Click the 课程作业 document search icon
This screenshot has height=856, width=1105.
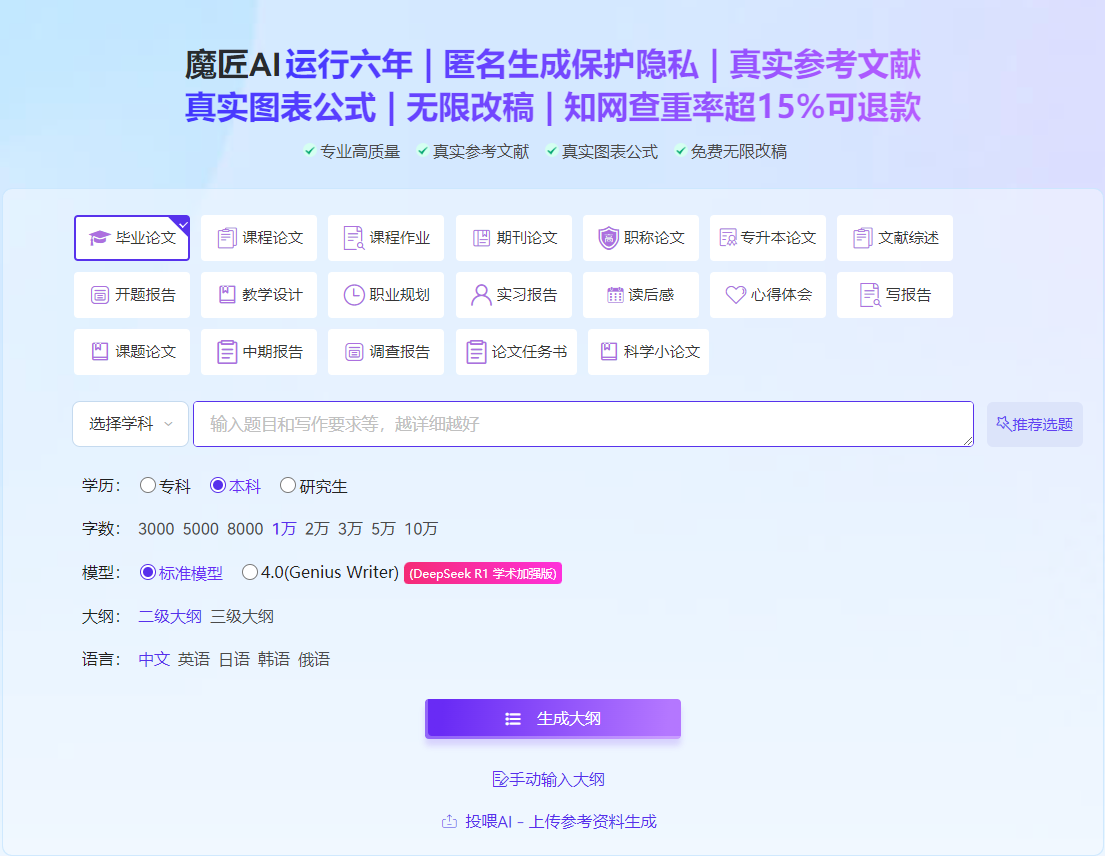point(354,238)
